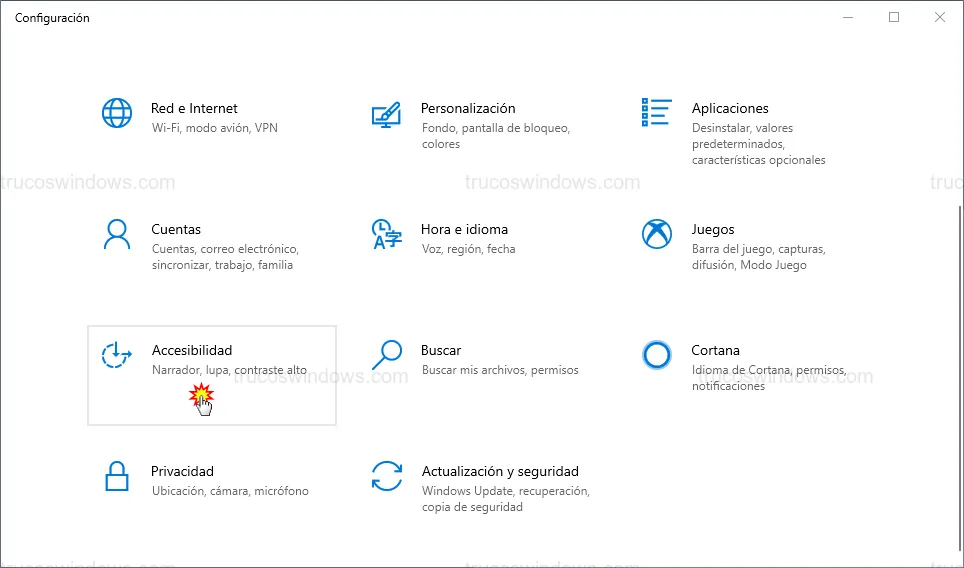Click the Aplicaciones list icon
Image resolution: width=964 pixels, height=568 pixels.
pos(656,113)
